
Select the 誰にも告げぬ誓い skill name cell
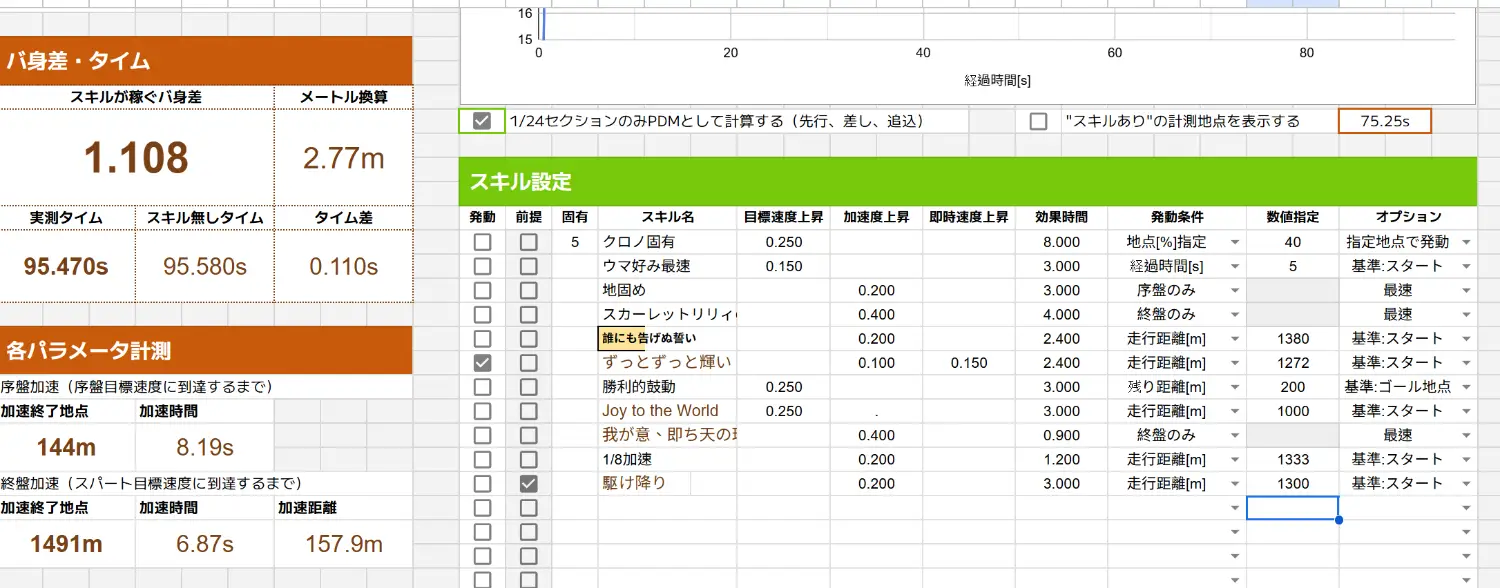(x=665, y=339)
